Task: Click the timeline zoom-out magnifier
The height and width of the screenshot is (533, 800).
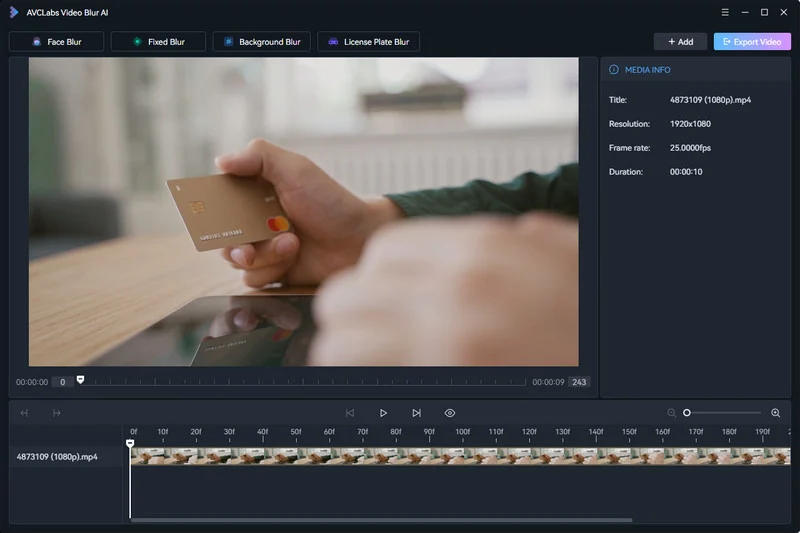Action: (x=671, y=413)
